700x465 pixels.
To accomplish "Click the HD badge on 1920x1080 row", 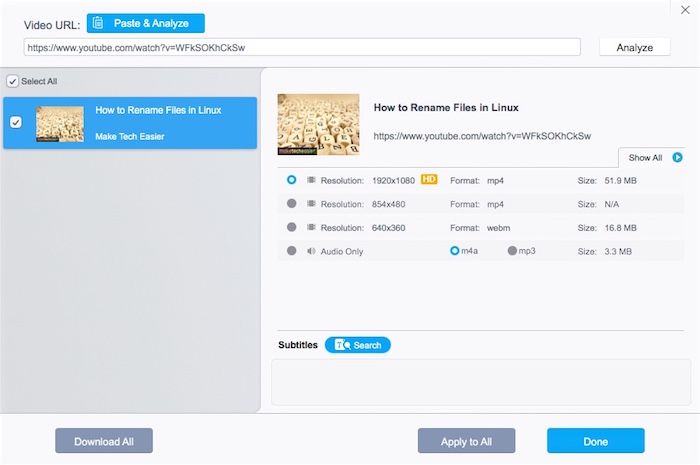I will (x=429, y=179).
